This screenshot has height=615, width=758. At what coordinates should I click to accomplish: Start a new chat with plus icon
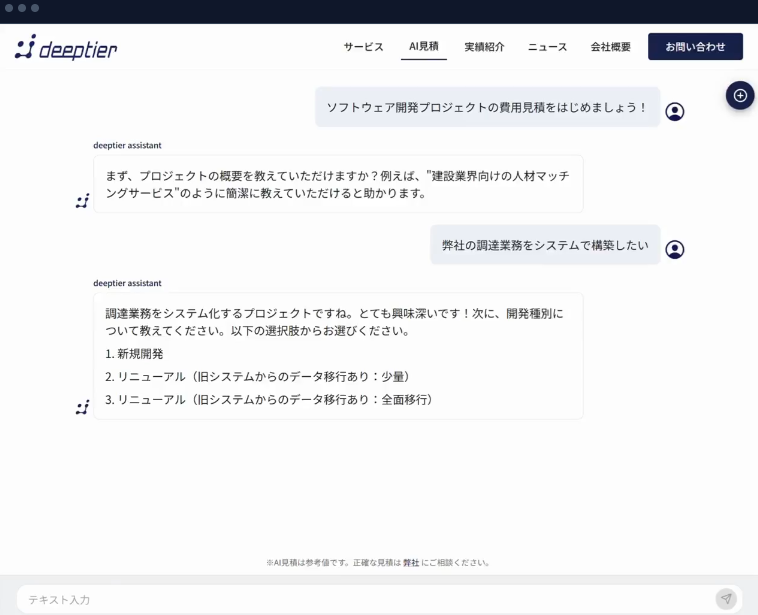tap(740, 95)
